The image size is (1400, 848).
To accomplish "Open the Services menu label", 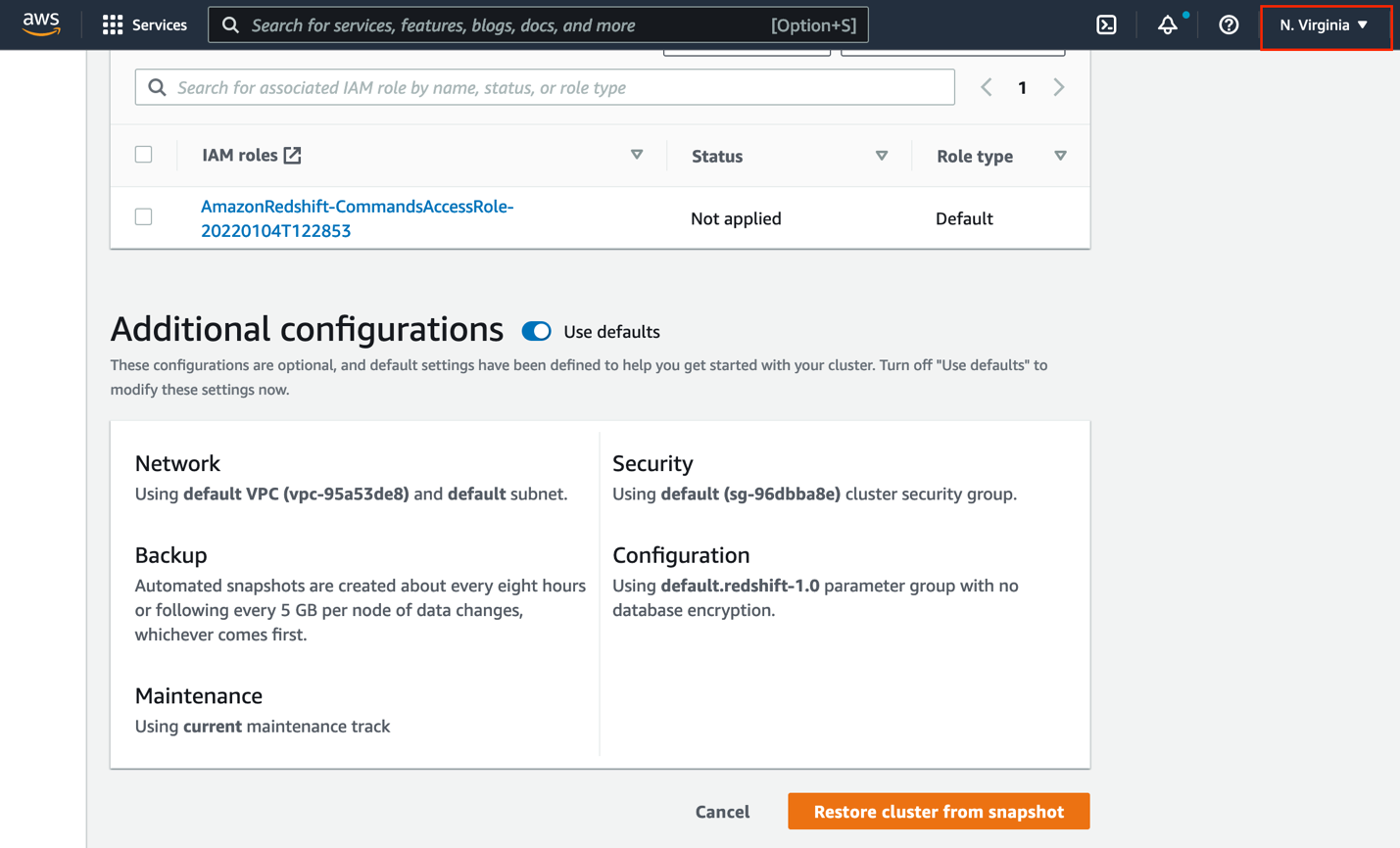I will [x=160, y=25].
